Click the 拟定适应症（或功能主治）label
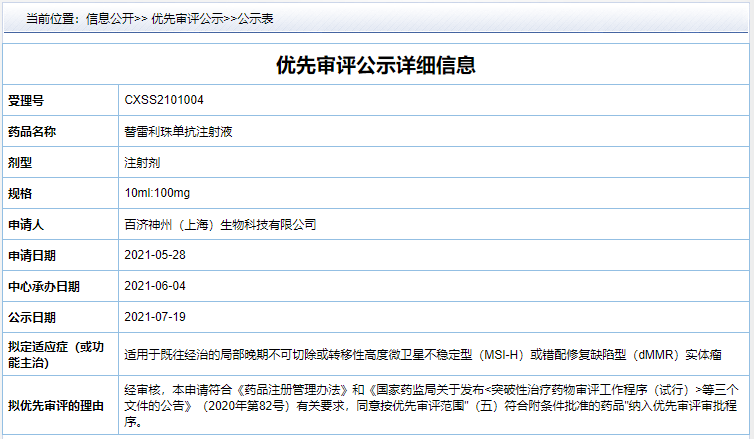Image resolution: width=754 pixels, height=439 pixels. point(56,354)
